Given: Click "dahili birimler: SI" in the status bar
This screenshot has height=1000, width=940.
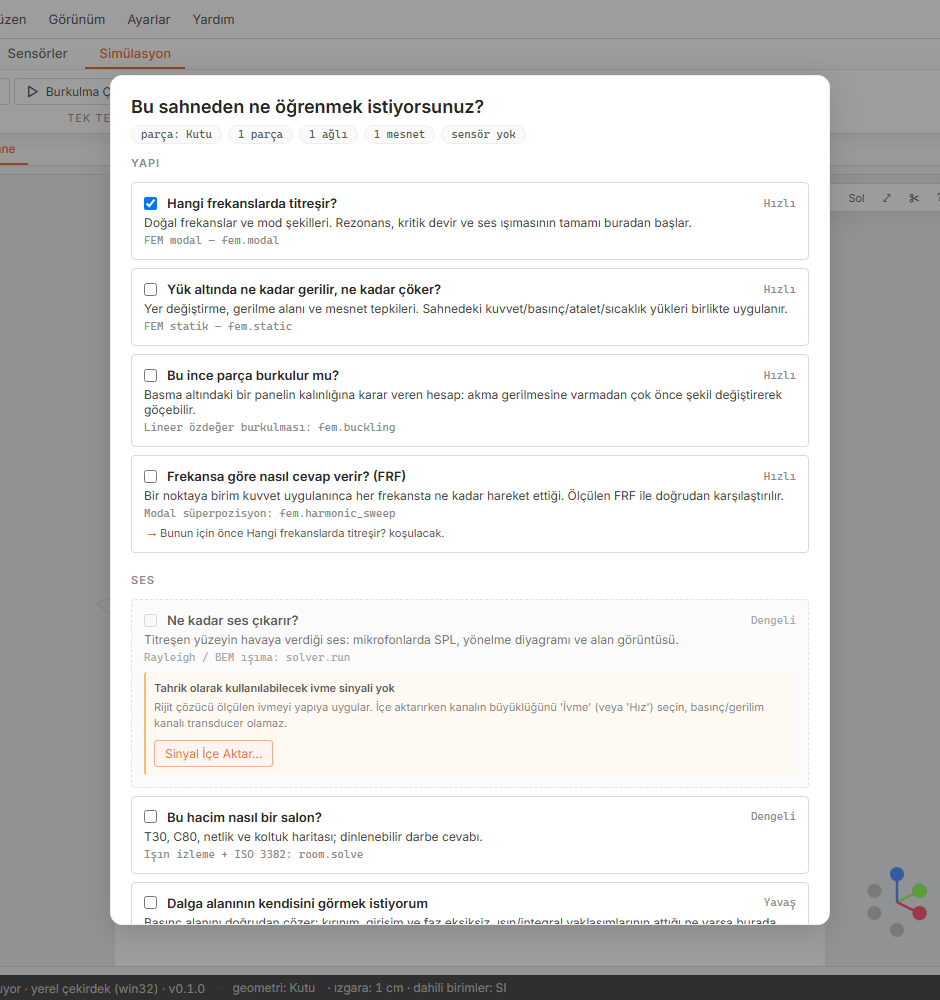Looking at the screenshot, I should tap(460, 988).
